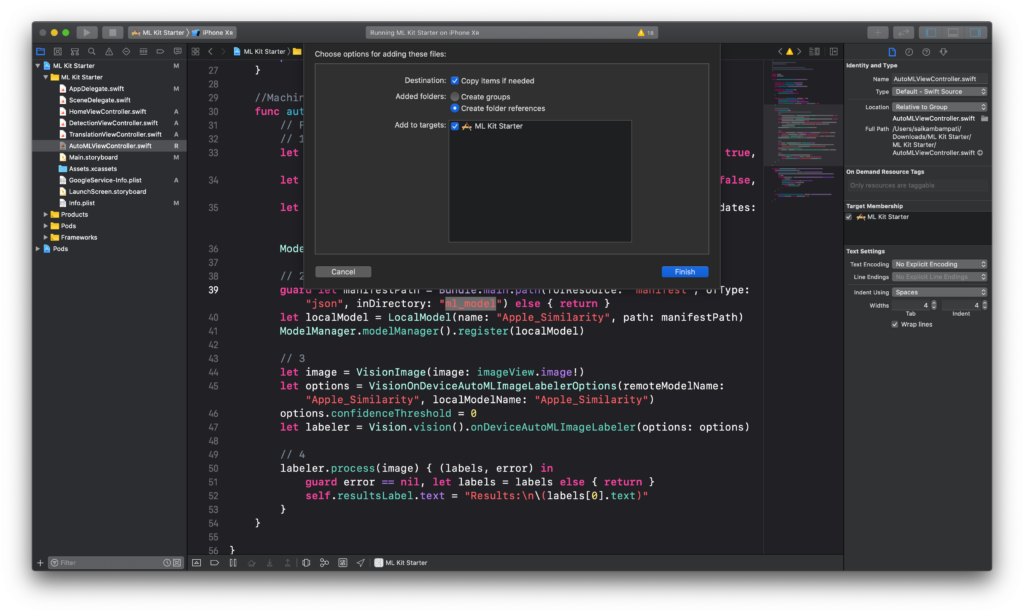
Task: Toggle source-control status filter icon
Action: (177, 563)
